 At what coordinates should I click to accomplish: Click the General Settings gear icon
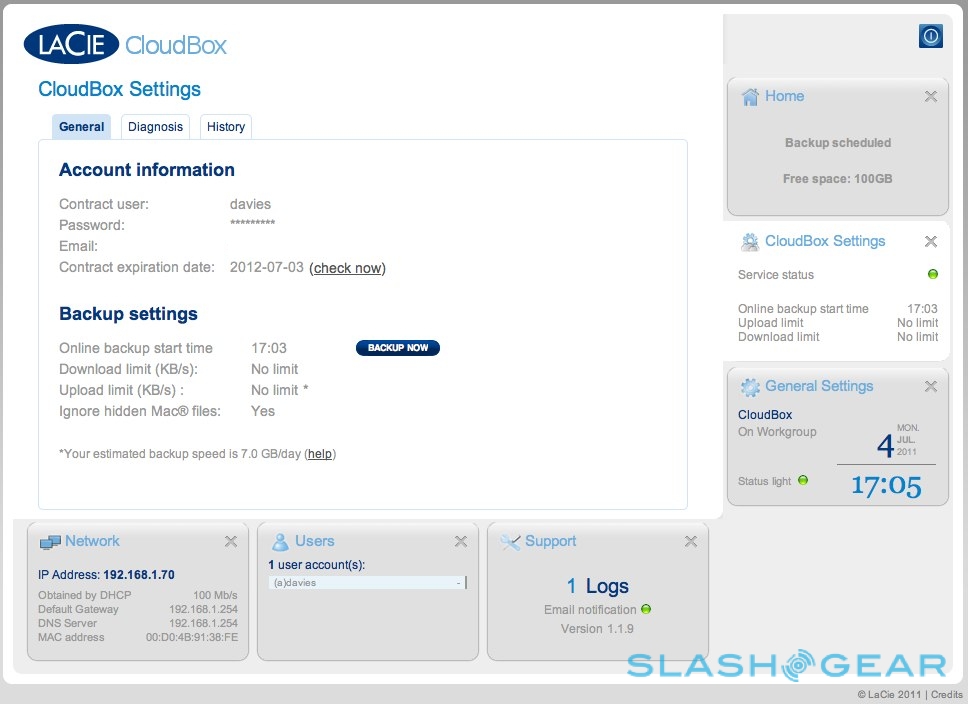750,387
